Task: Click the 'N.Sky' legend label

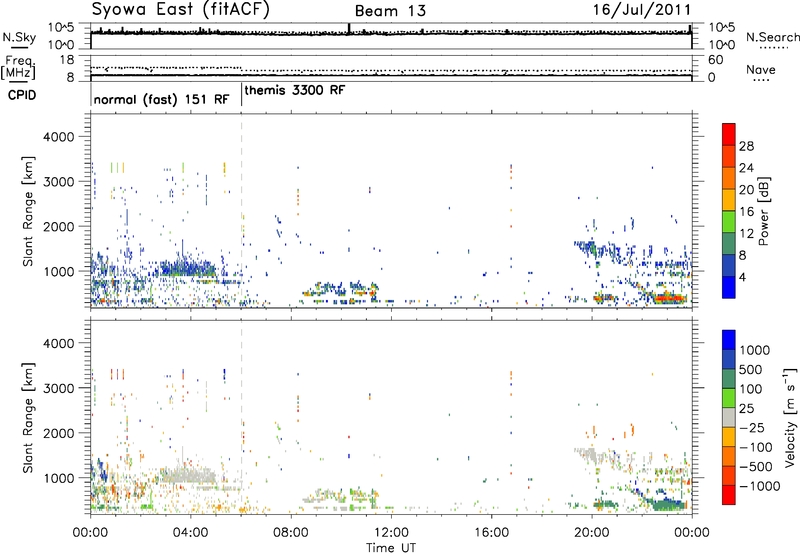Action: (x=19, y=37)
